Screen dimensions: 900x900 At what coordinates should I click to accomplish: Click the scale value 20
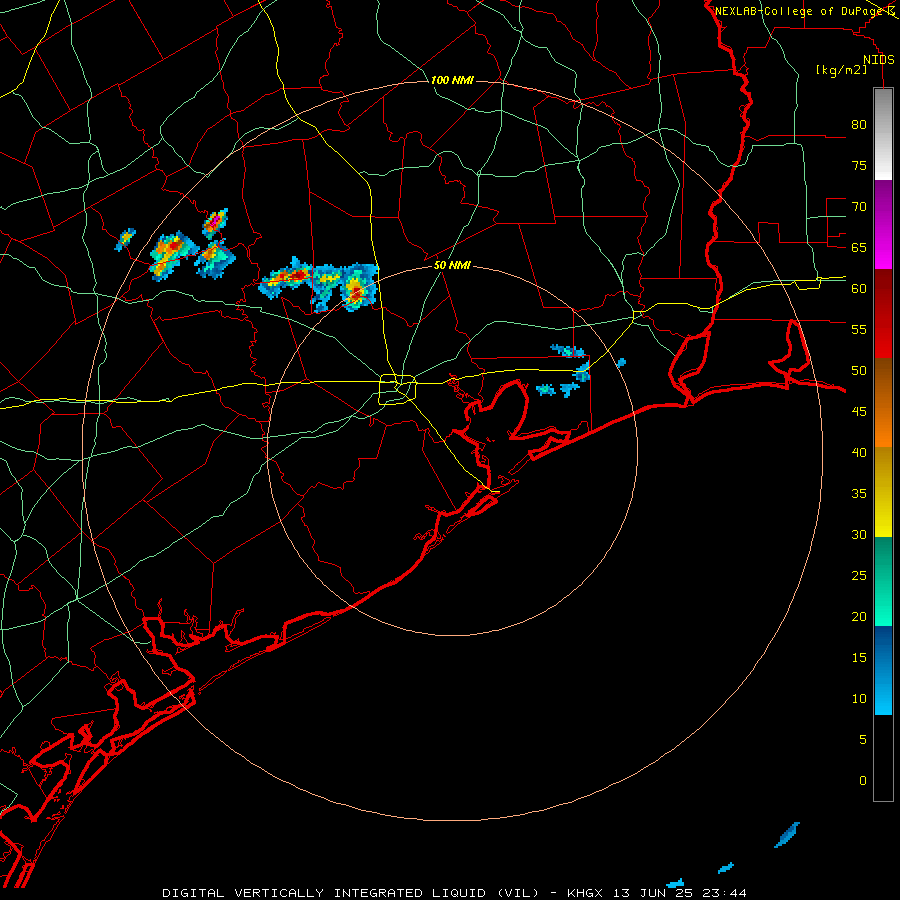(859, 616)
